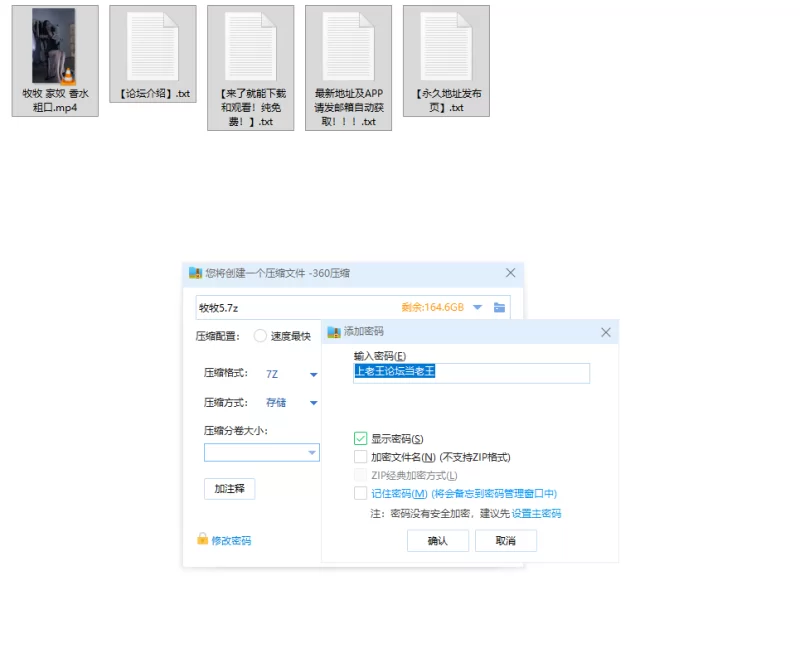Click the 添加密码 dialog title icon
Viewport: 800px width, 653px height.
334,332
